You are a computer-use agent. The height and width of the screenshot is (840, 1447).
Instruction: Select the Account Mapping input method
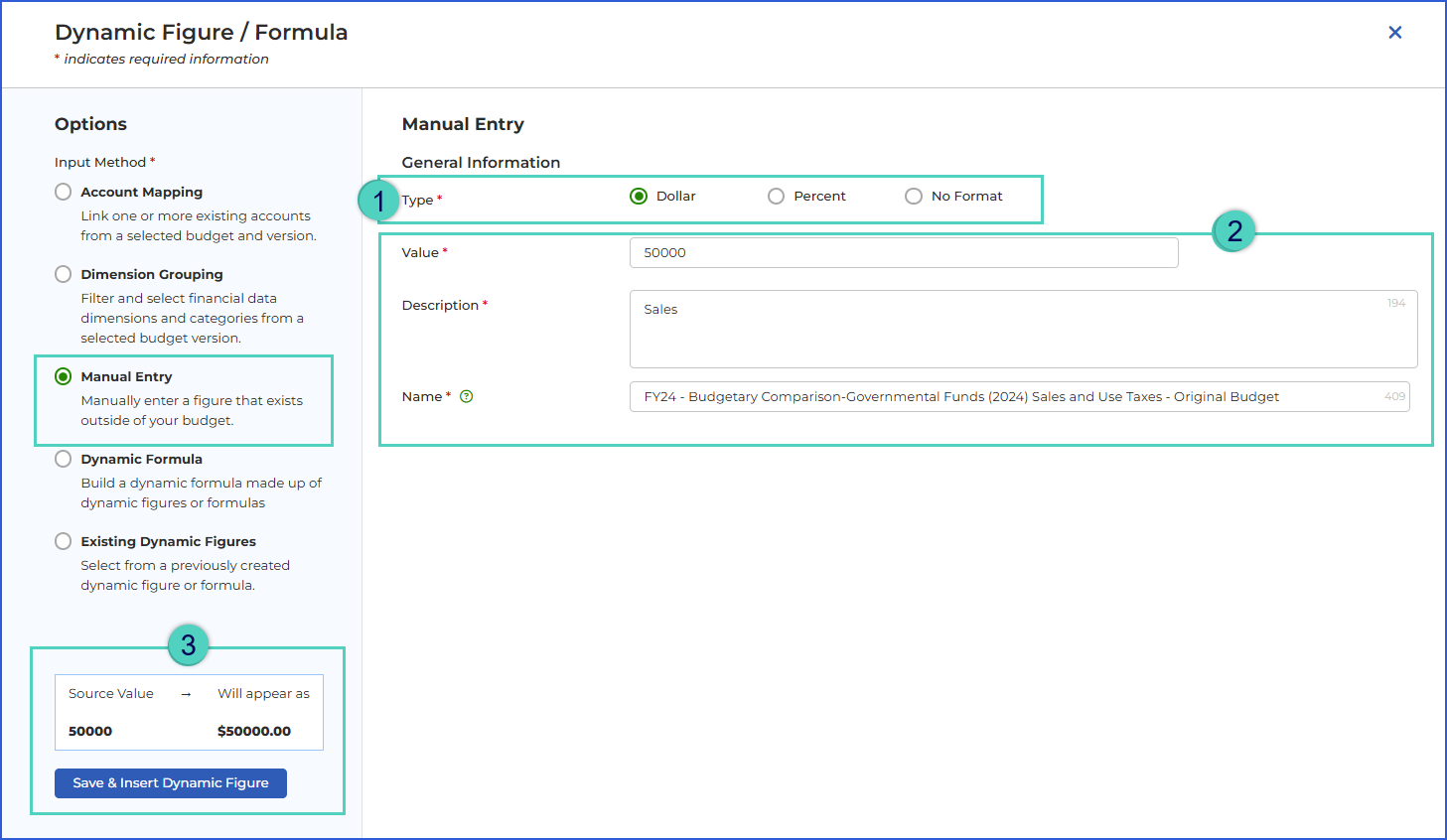63,192
